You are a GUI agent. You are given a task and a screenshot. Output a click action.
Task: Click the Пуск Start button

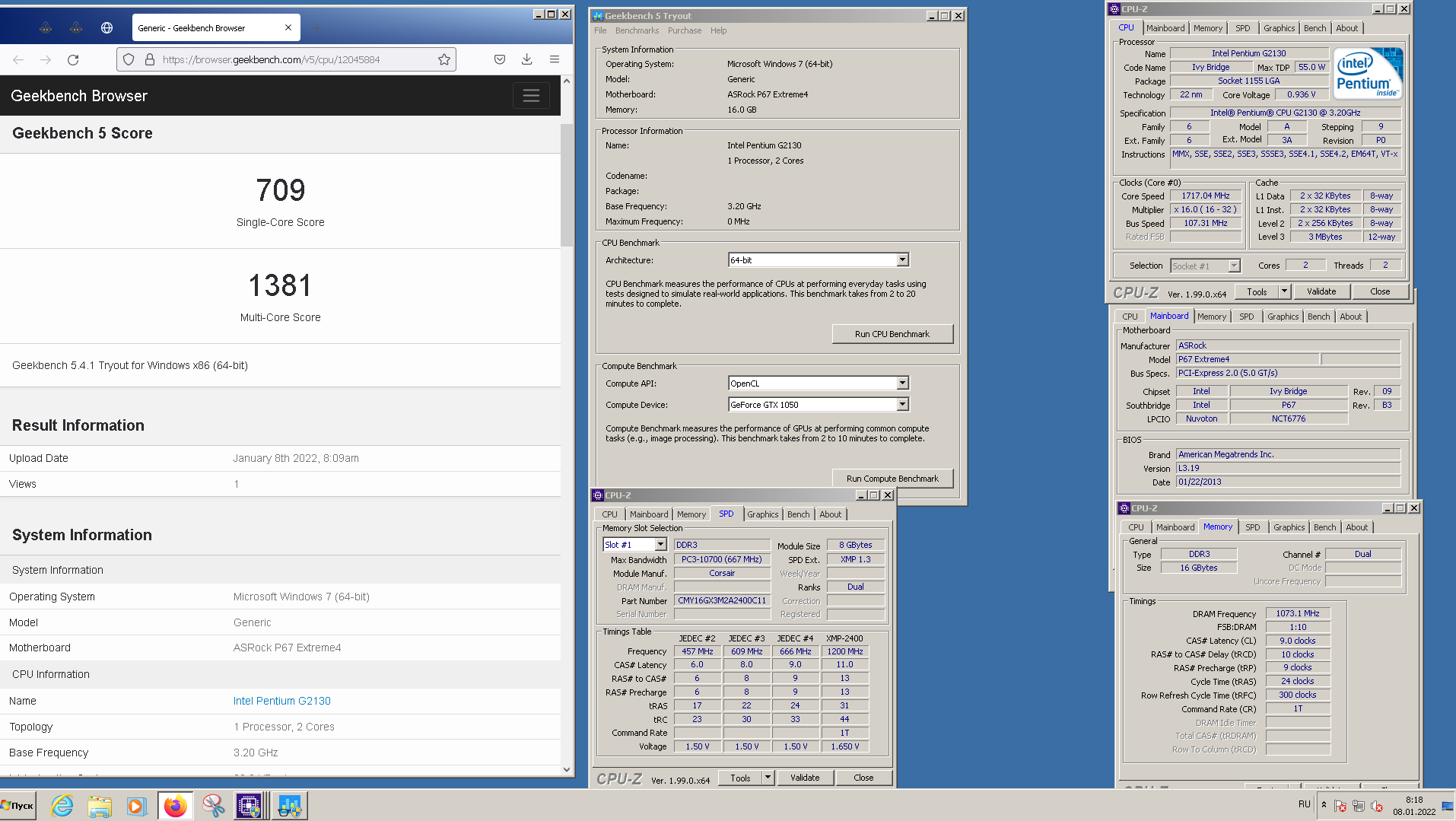(18, 806)
